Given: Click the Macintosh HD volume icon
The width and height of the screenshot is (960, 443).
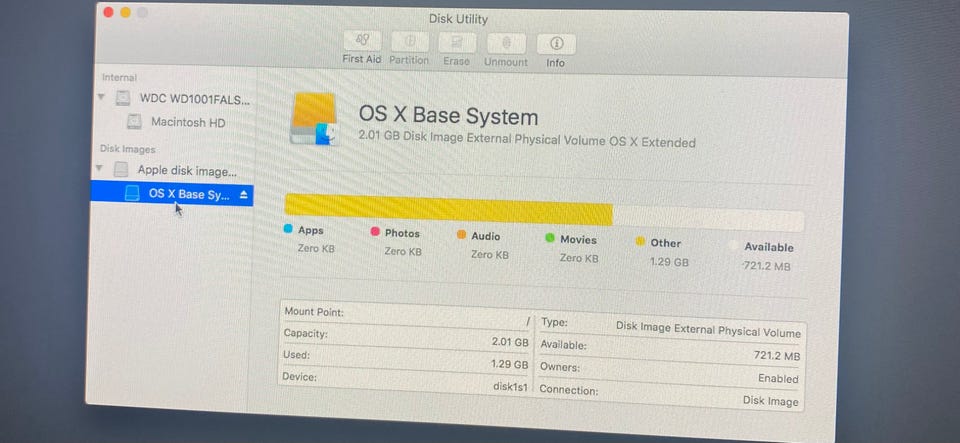Looking at the screenshot, I should click(x=134, y=122).
